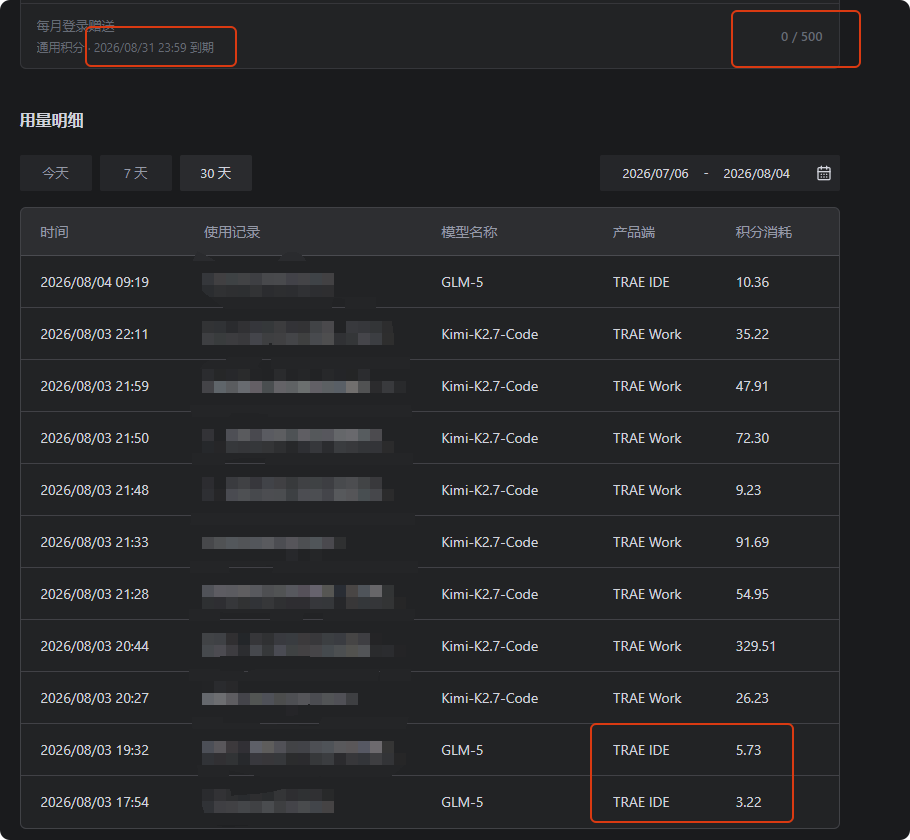Click the 积分消耗 column header

pos(764,232)
